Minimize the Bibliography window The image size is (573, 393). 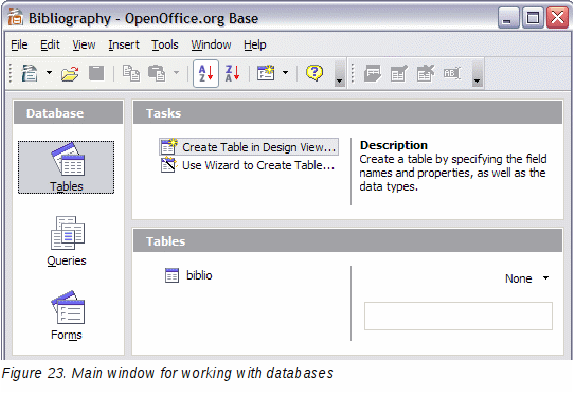click(508, 18)
